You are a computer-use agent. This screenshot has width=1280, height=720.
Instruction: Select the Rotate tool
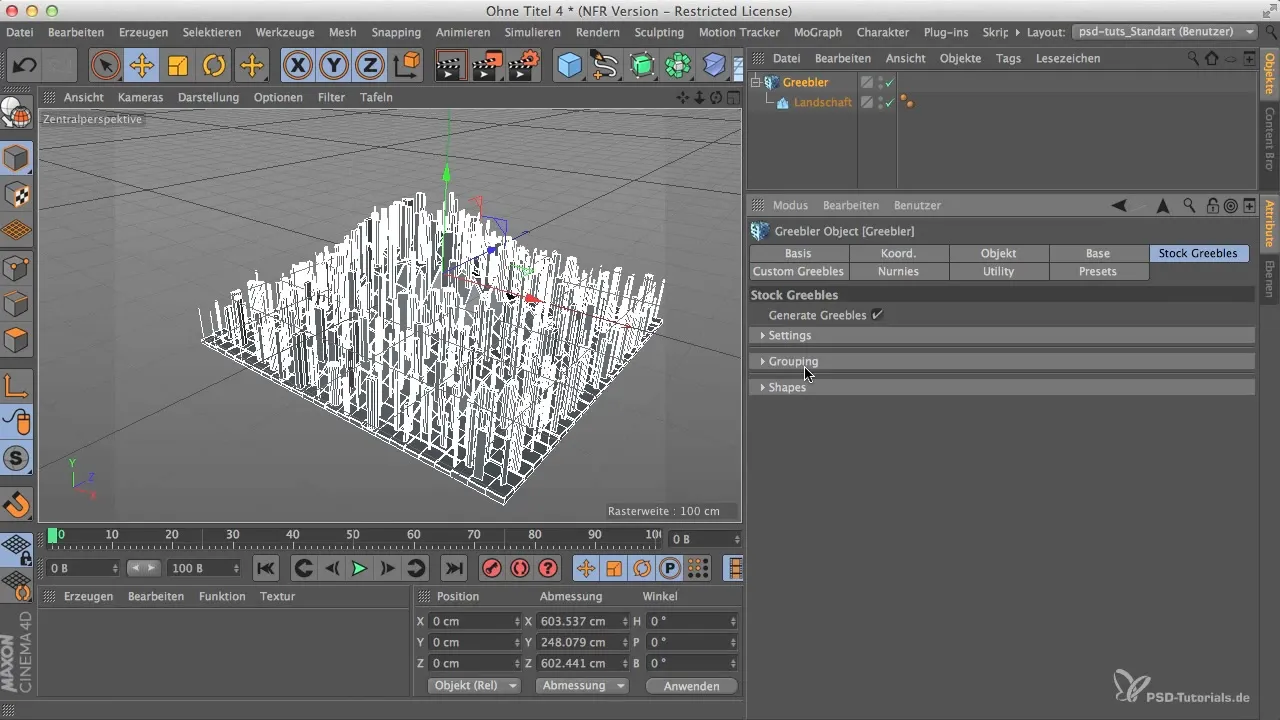point(214,66)
